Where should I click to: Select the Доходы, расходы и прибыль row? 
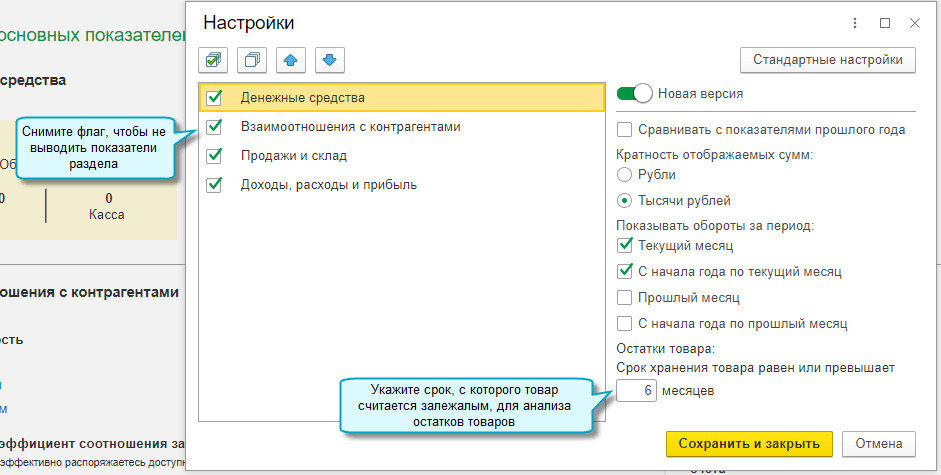(401, 184)
